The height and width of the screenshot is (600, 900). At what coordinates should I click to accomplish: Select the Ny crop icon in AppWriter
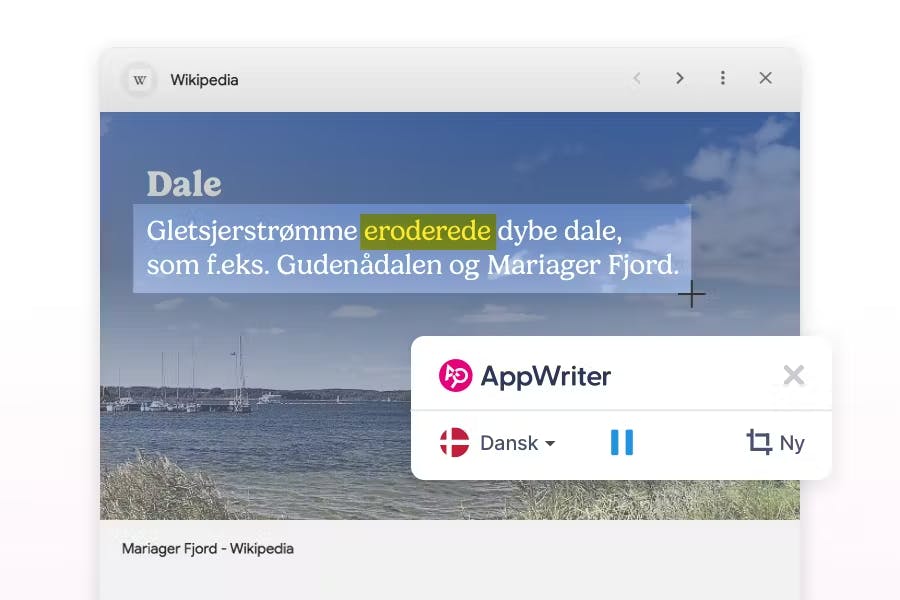(759, 442)
